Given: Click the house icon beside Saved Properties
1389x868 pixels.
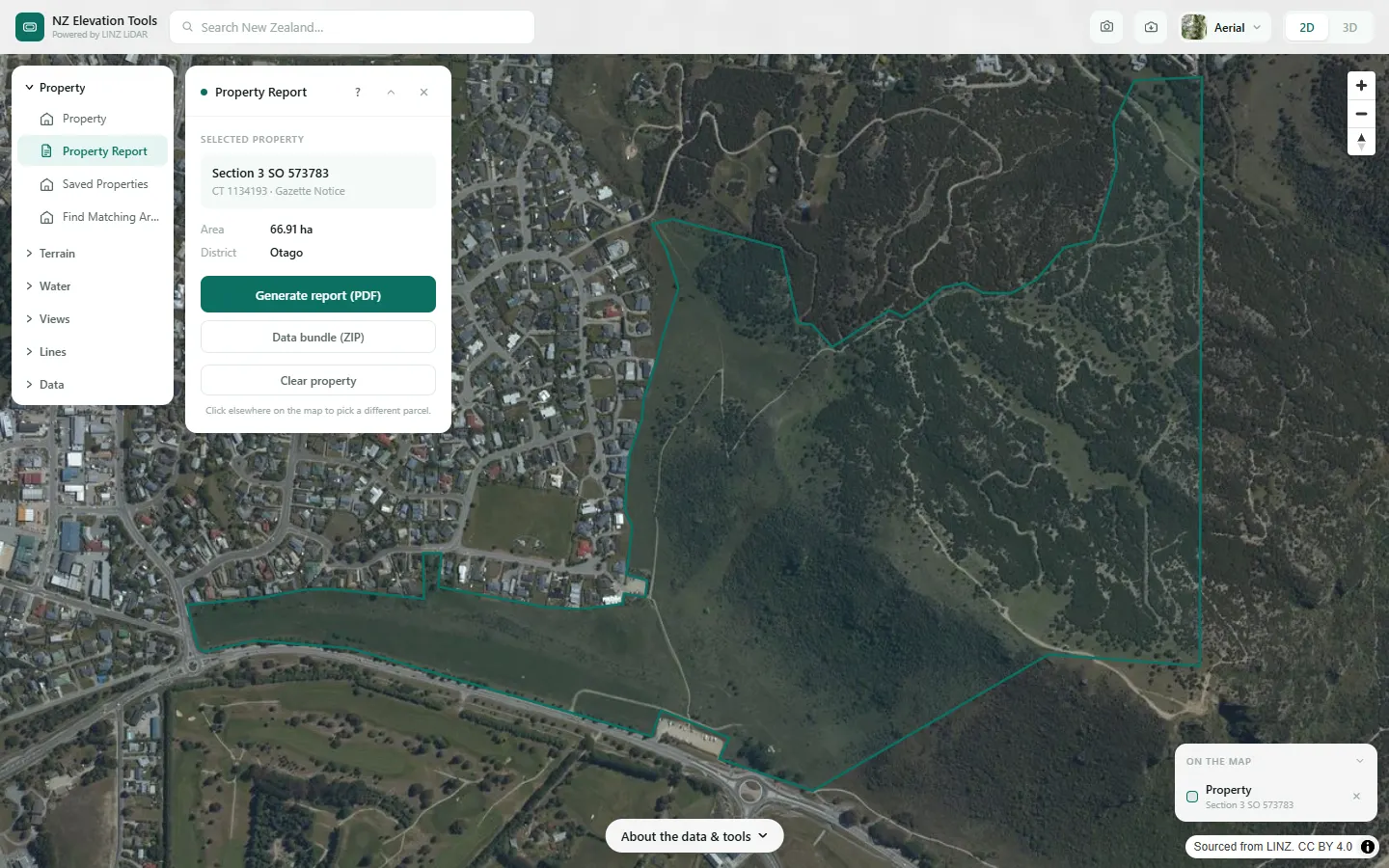Looking at the screenshot, I should coord(46,184).
